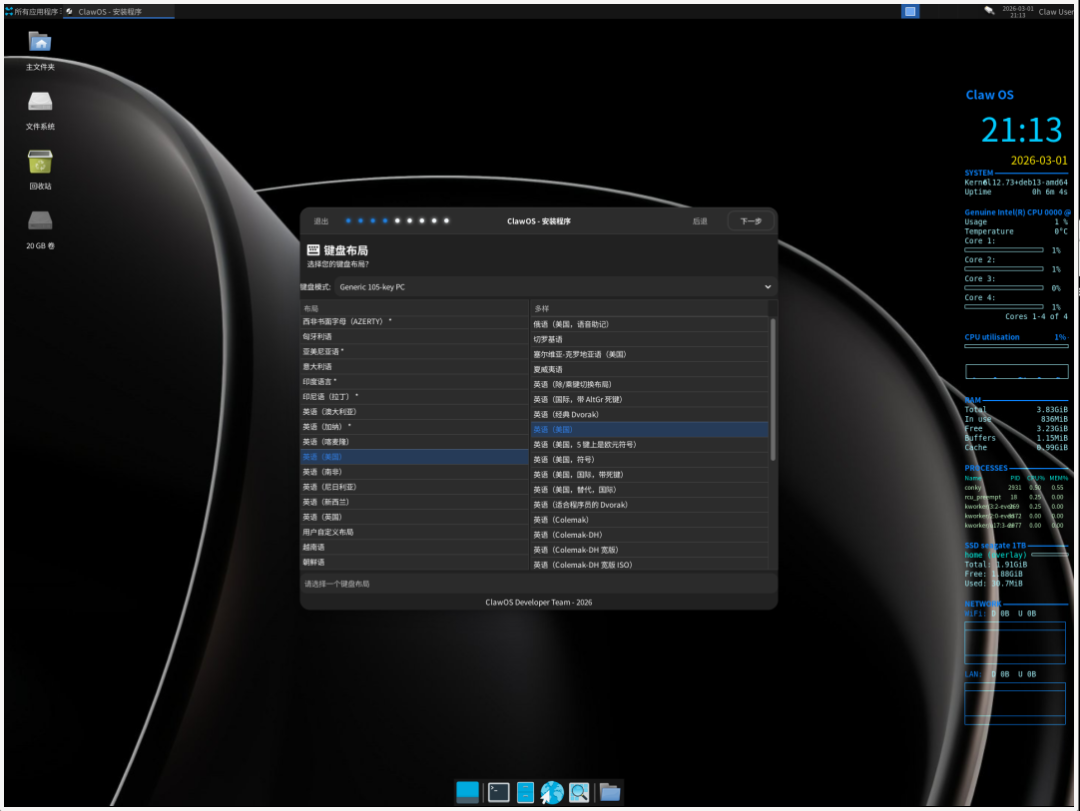The height and width of the screenshot is (811, 1080).
Task: Open the file manager drawer dock icon
Action: [526, 792]
